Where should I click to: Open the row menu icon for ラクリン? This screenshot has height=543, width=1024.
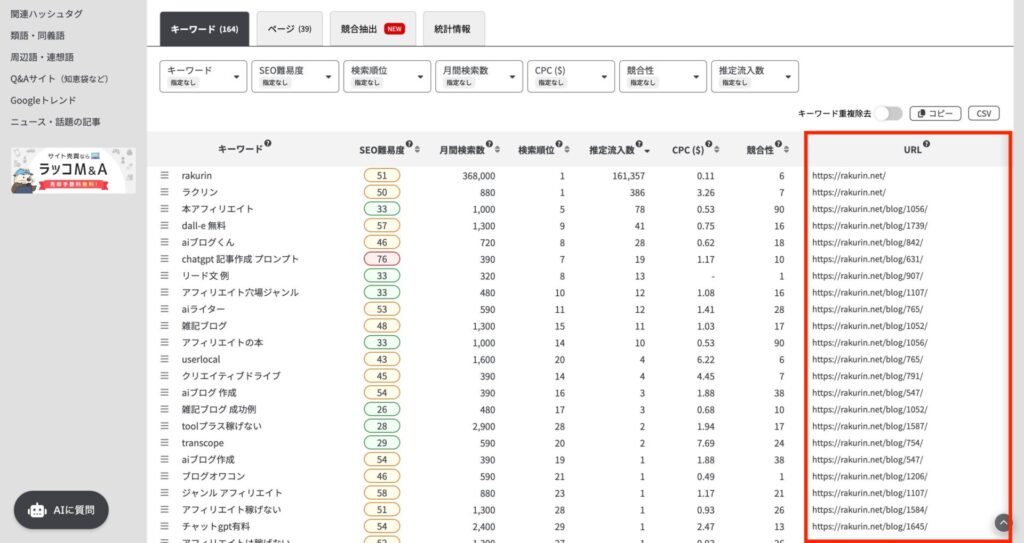165,192
